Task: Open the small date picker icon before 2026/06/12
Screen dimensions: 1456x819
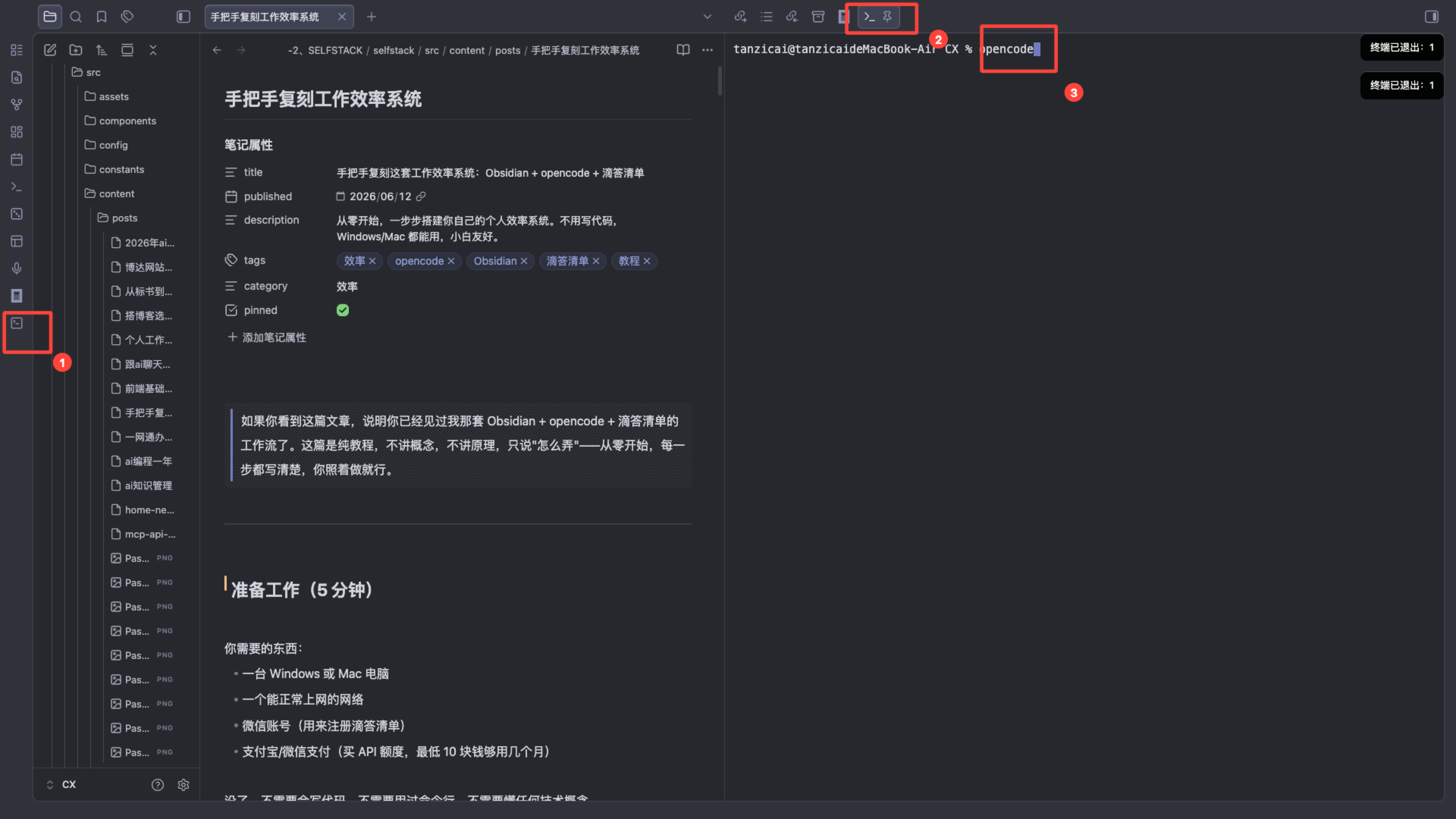Action: (340, 196)
